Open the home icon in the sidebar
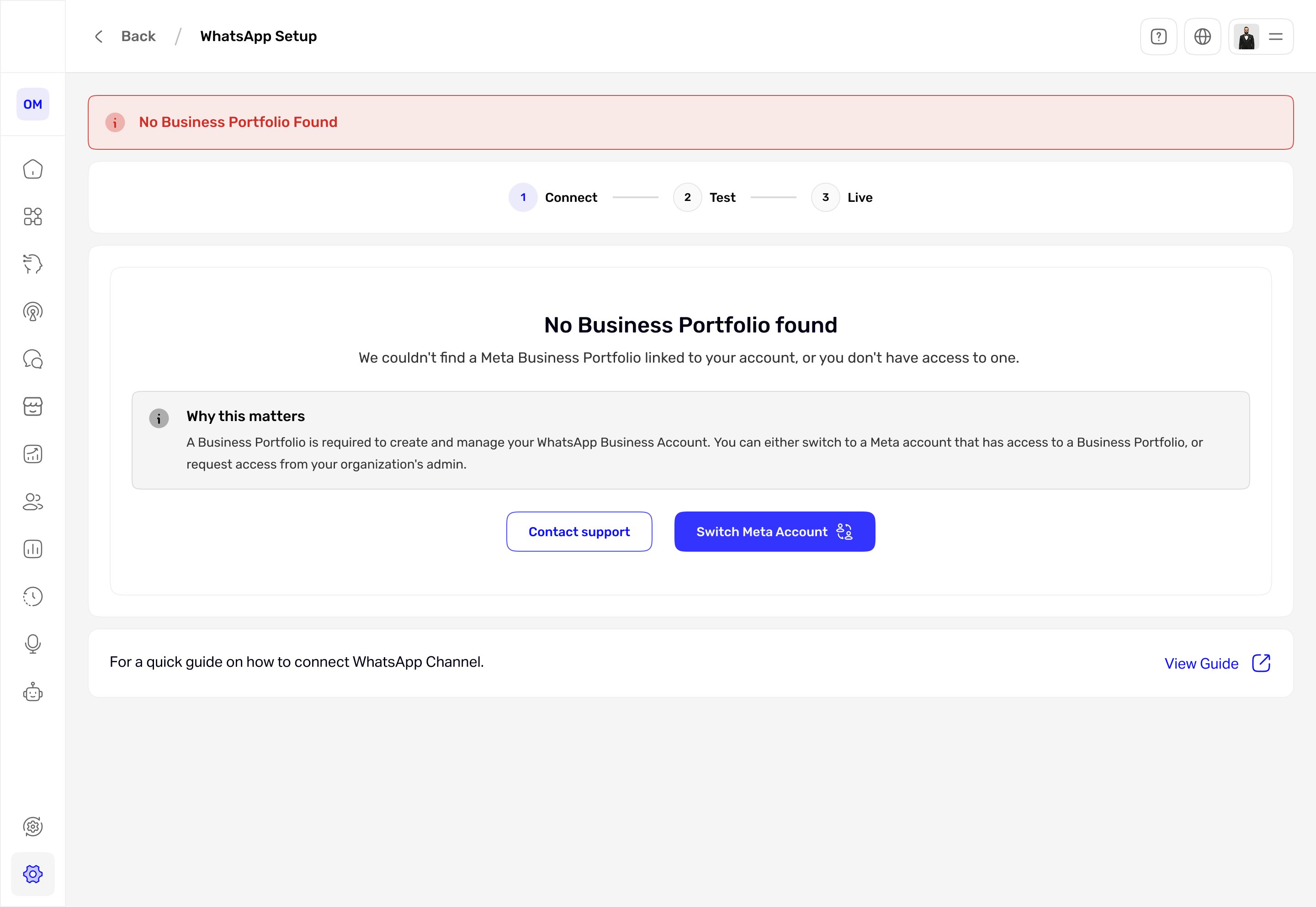Viewport: 1316px width, 907px height. tap(32, 169)
